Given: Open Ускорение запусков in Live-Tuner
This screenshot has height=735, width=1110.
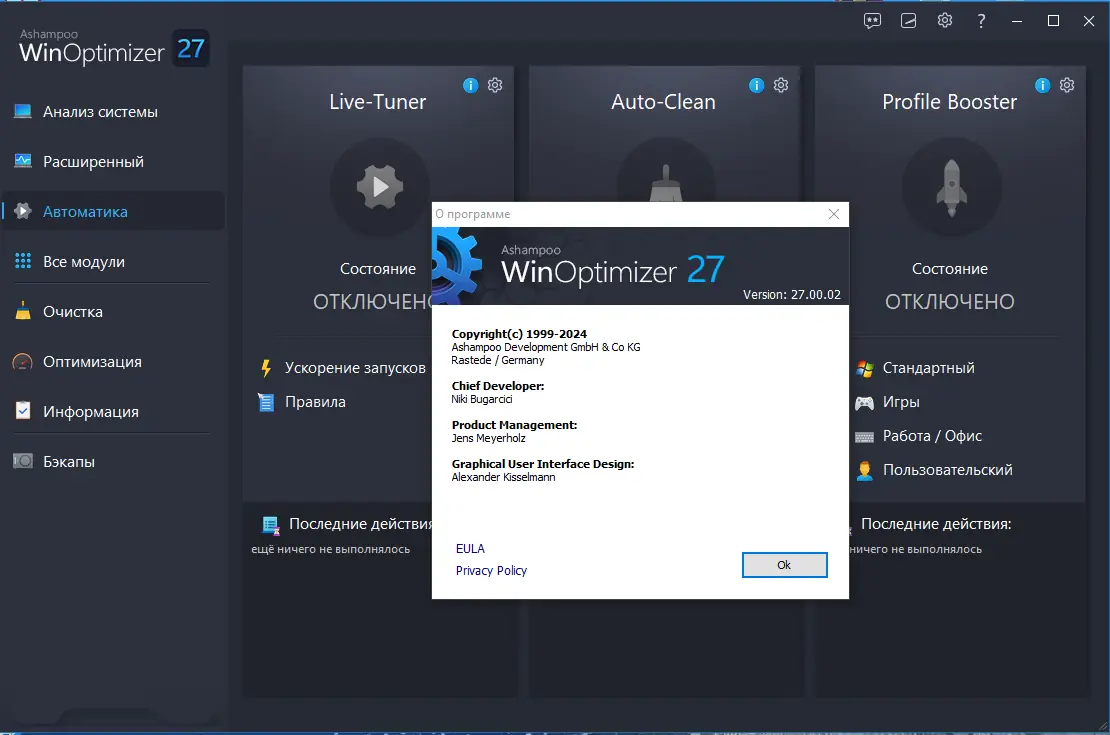Looking at the screenshot, I should click(344, 368).
